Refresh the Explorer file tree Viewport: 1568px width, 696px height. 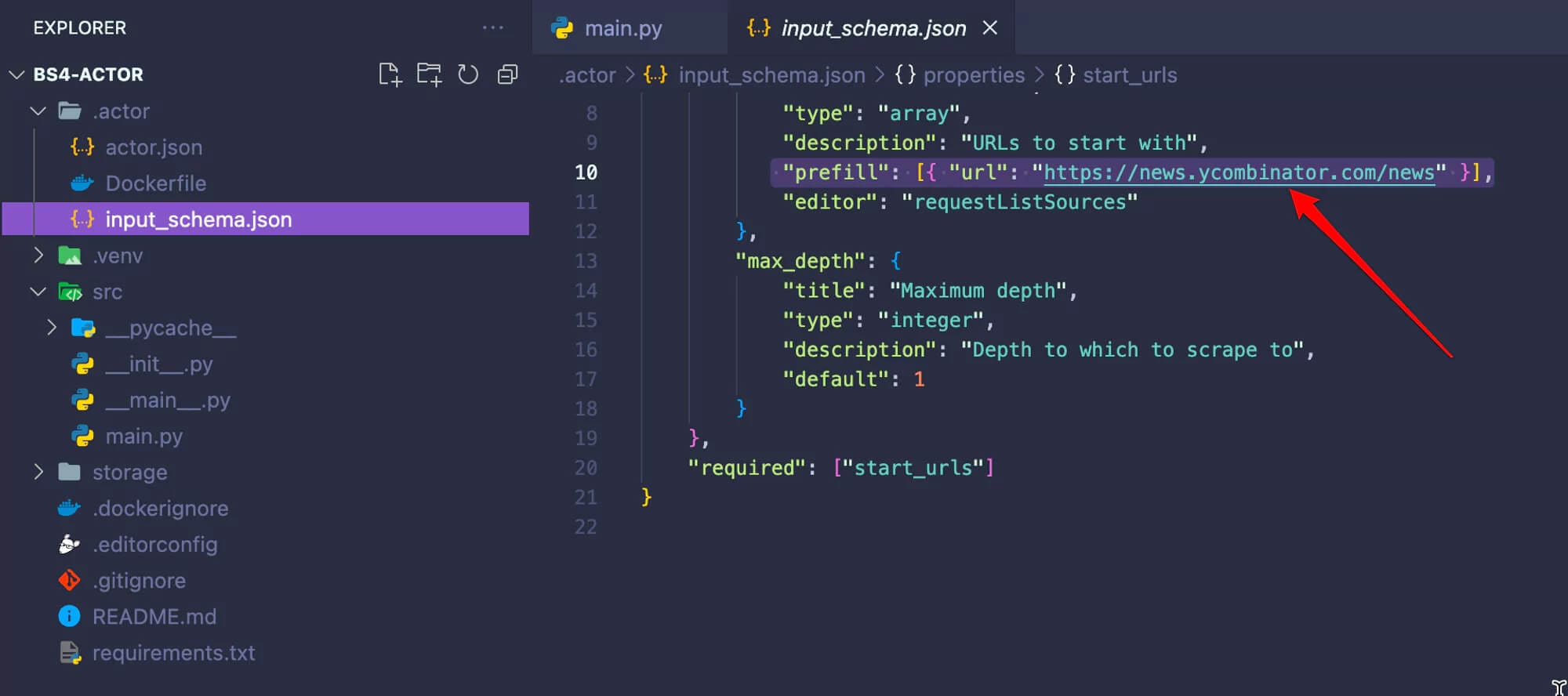tap(468, 74)
